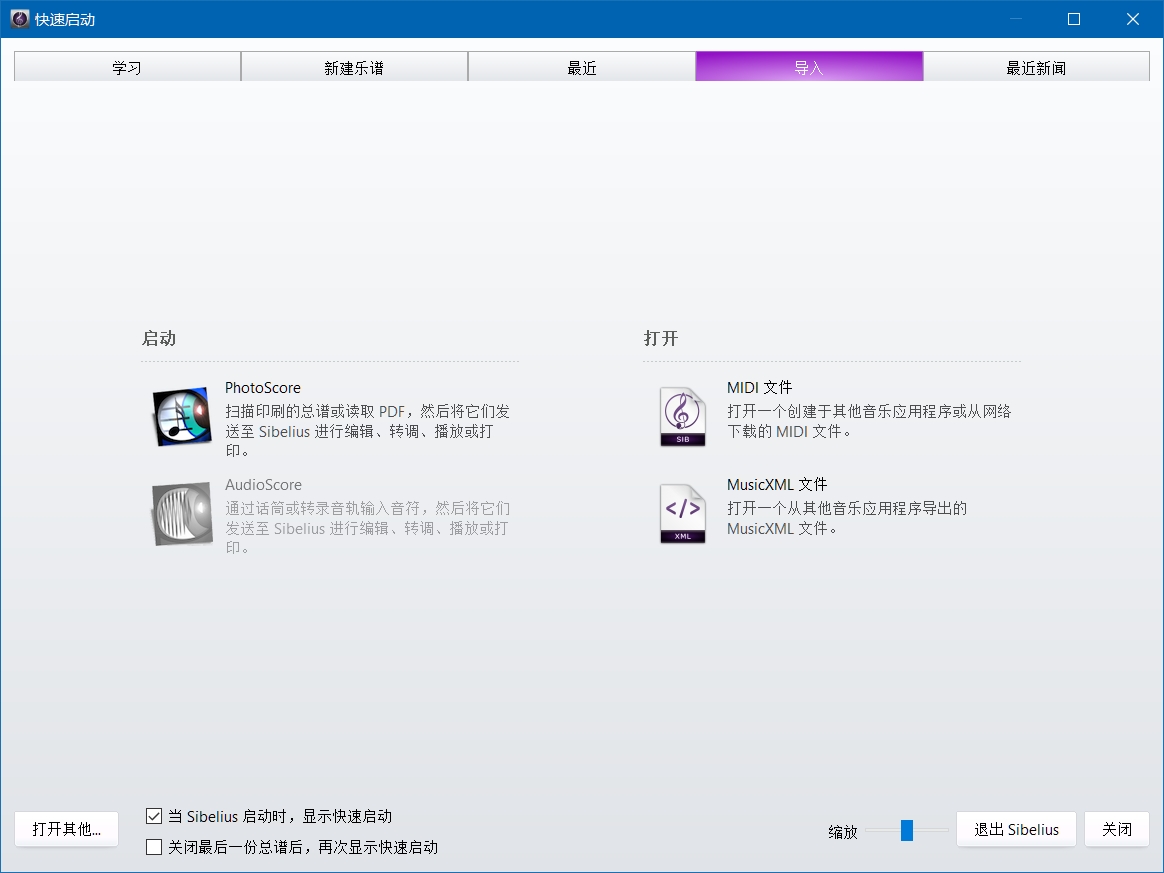Click the AudioScore title text

264,485
